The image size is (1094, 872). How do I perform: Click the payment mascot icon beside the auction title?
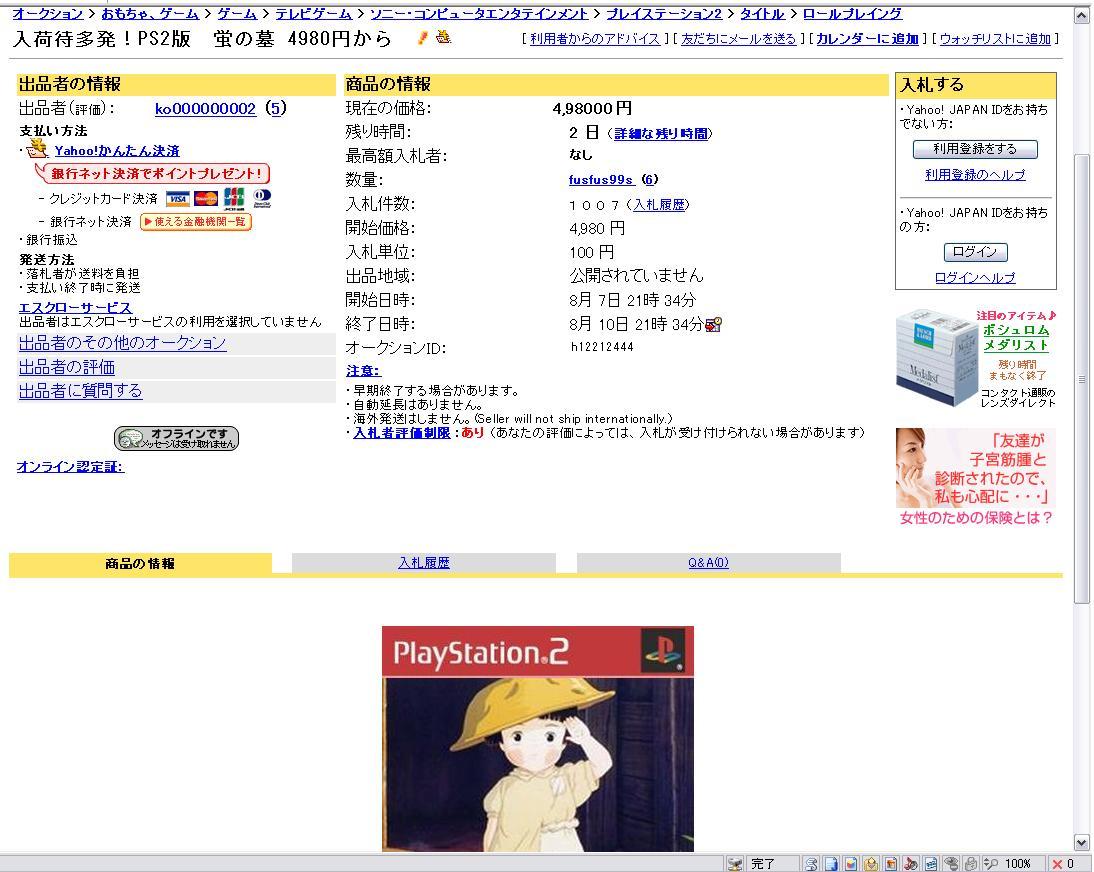(x=443, y=37)
